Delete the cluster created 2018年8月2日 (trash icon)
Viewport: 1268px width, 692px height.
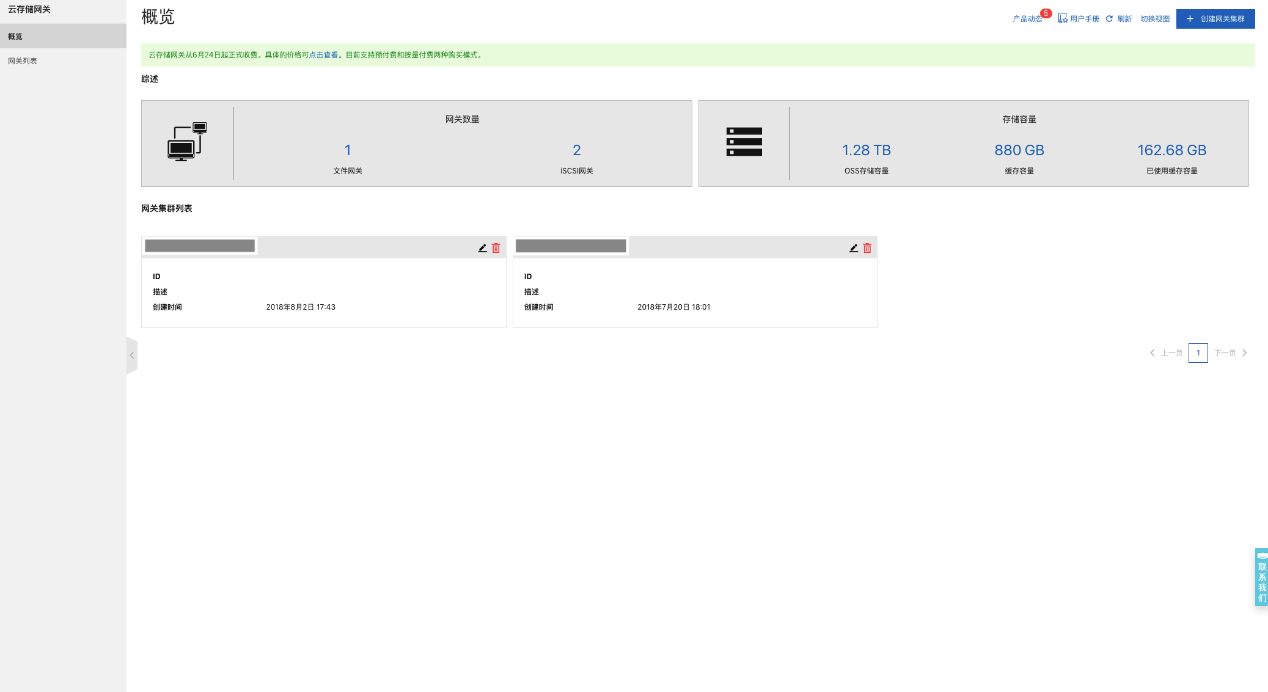point(496,248)
